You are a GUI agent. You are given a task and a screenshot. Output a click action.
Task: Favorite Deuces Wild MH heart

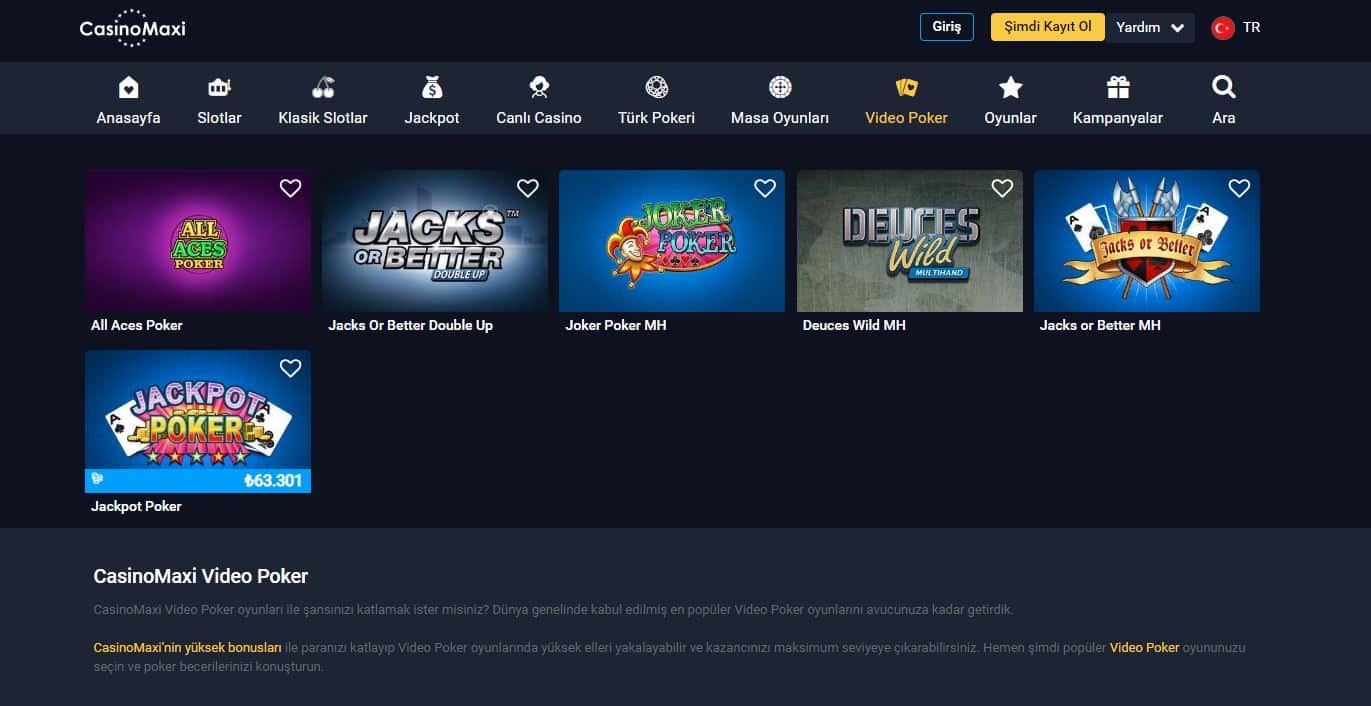coord(1002,188)
